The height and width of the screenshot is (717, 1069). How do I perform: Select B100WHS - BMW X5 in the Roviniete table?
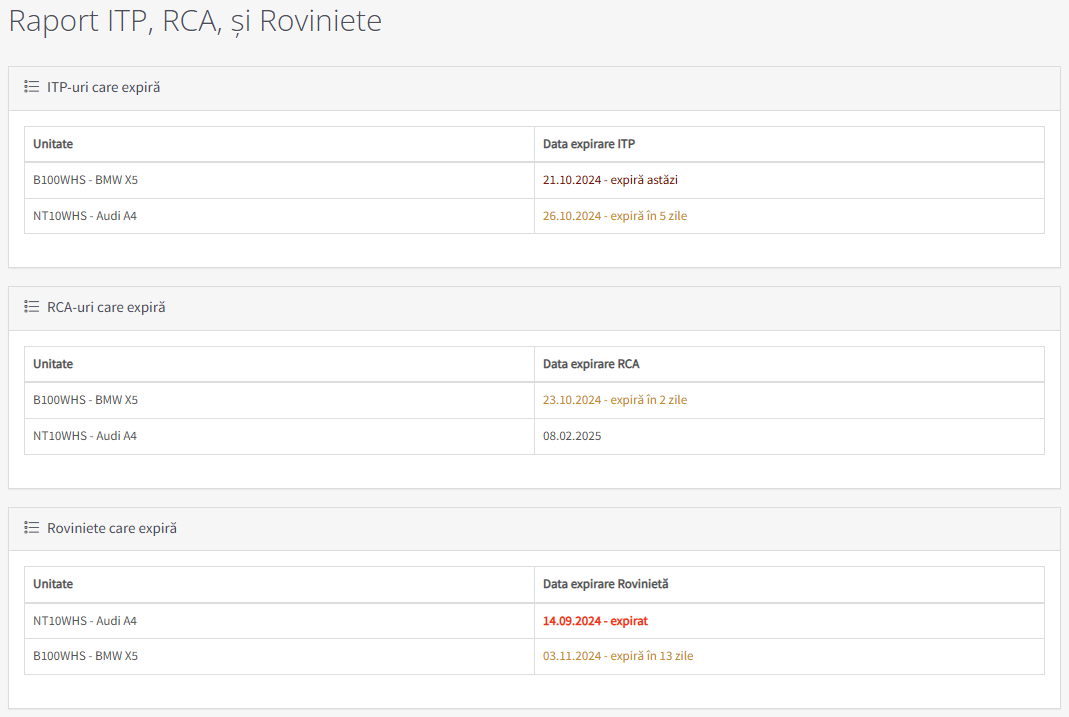(x=85, y=656)
